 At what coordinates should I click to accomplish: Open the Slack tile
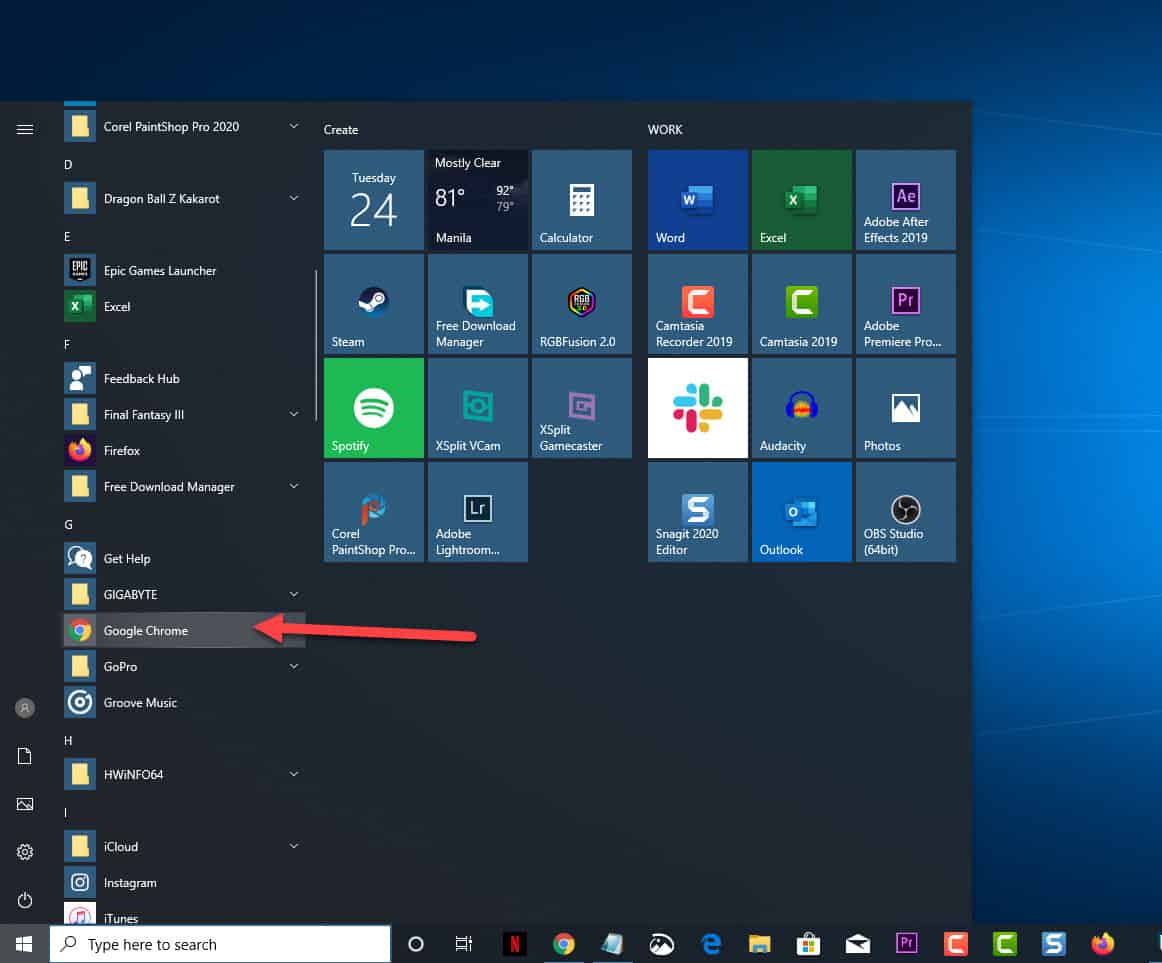pos(697,408)
